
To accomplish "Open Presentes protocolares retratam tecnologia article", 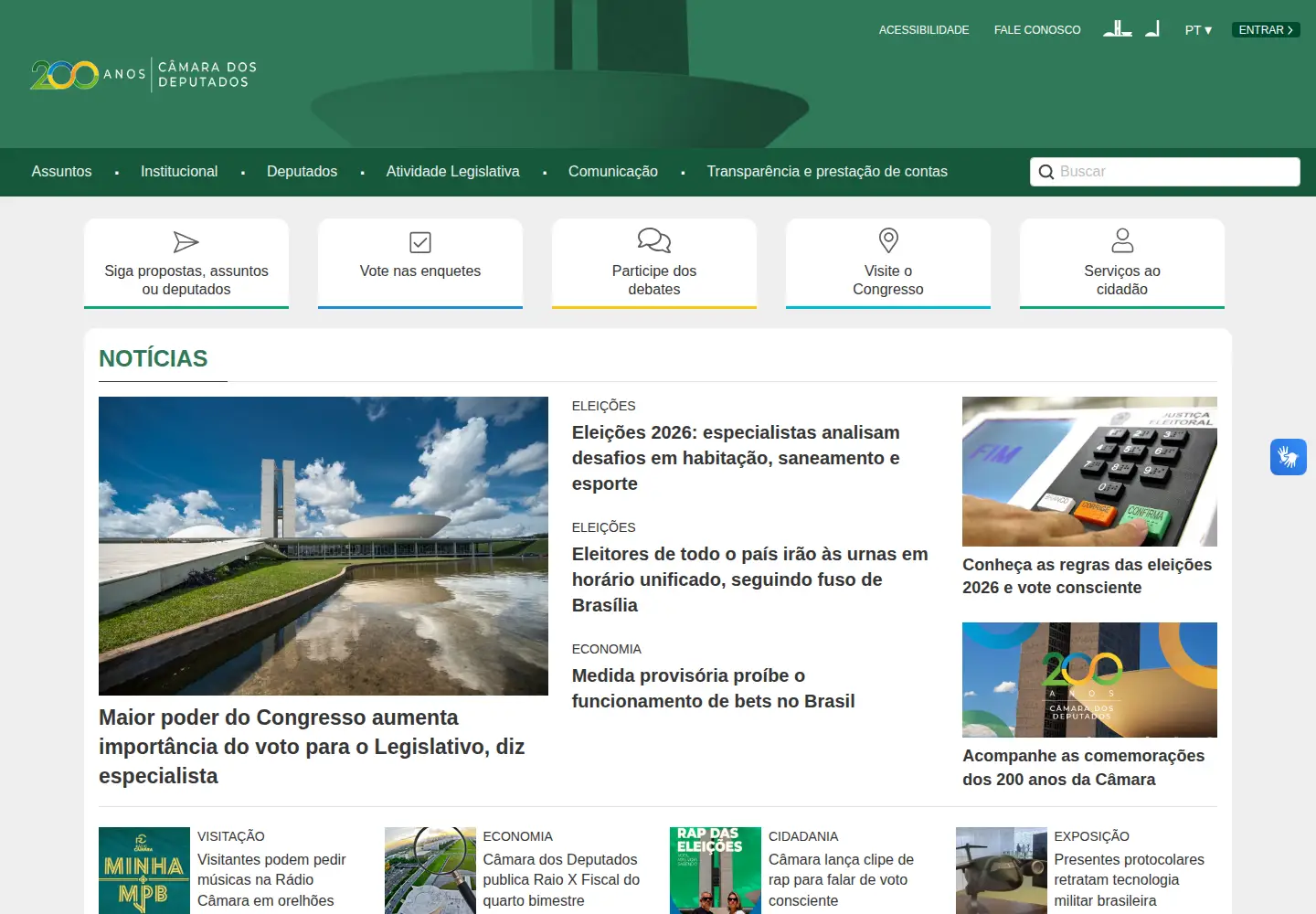I will pyautogui.click(x=1129, y=880).
